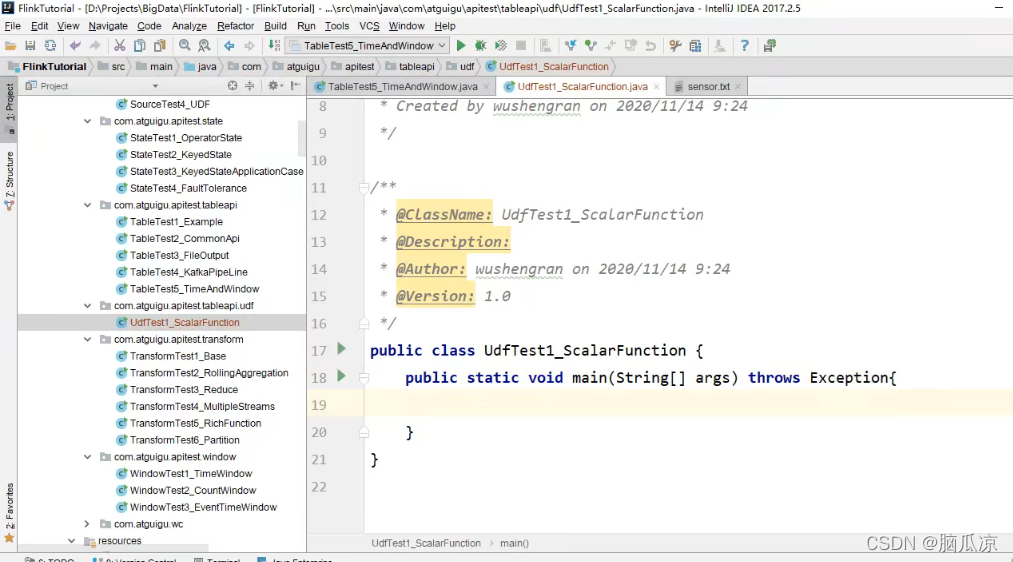Place cursor on empty line 19
This screenshot has height=562, width=1013.
coord(688,405)
